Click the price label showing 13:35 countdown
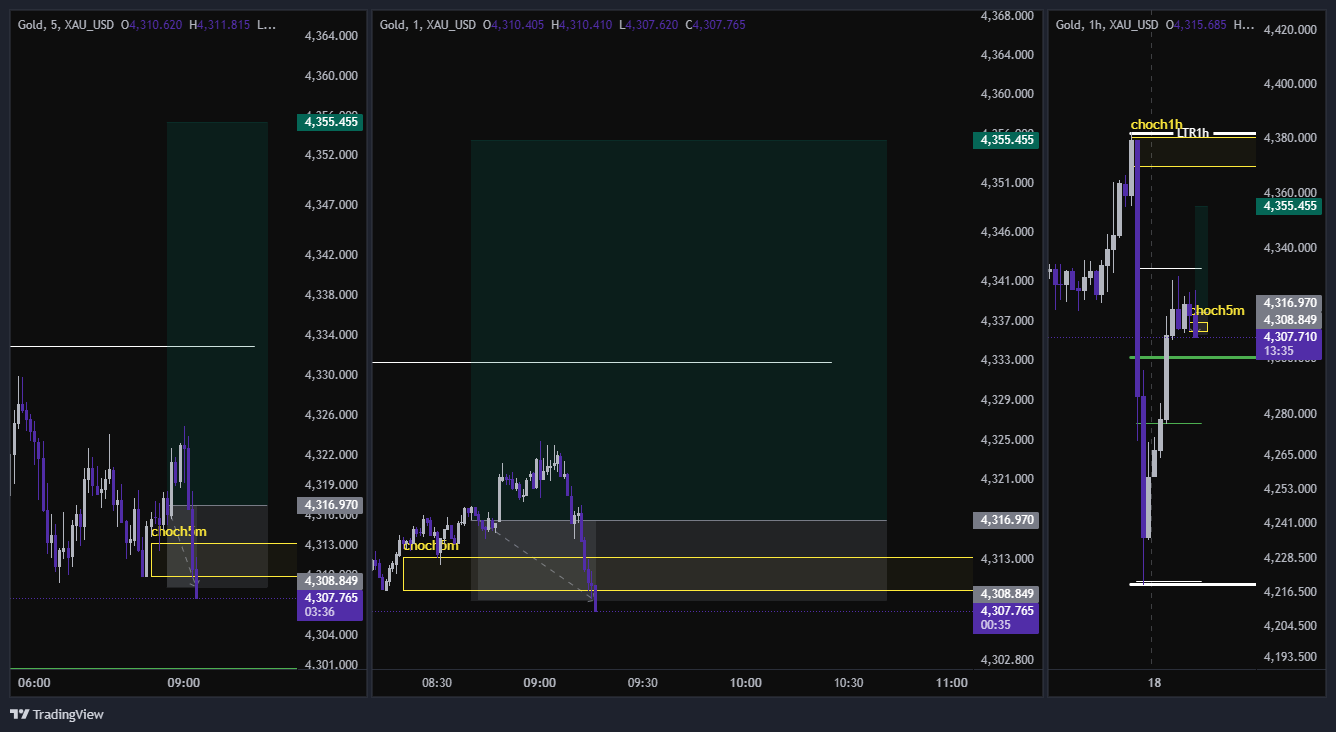 tap(1290, 344)
